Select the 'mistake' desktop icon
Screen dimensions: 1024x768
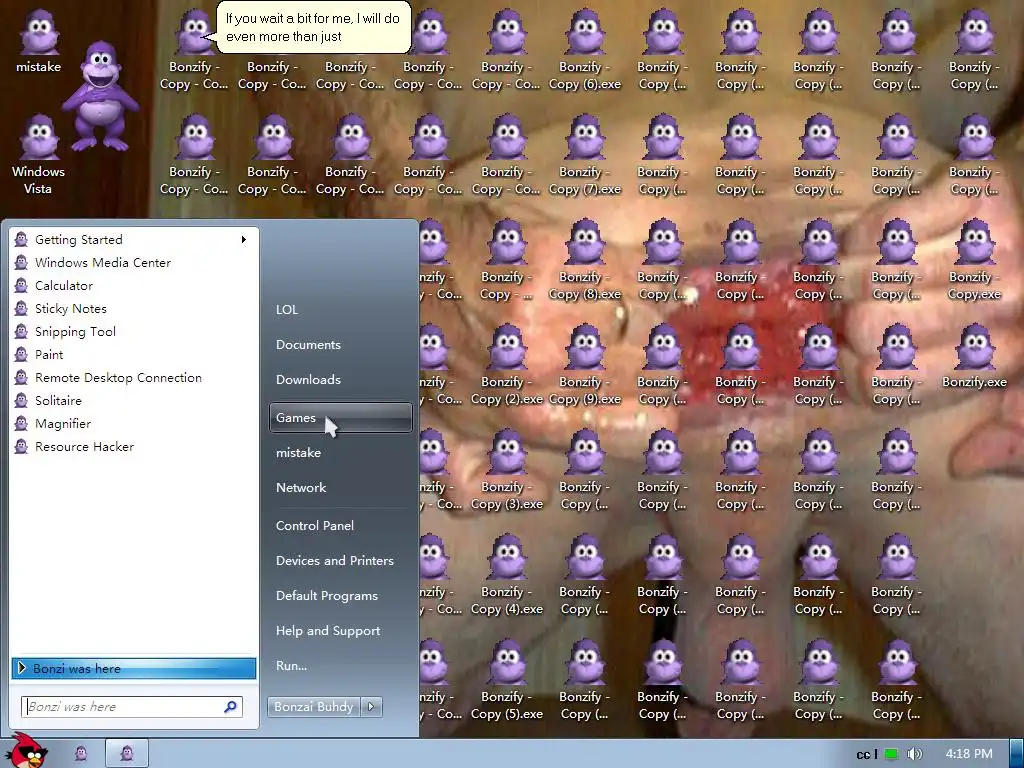(x=39, y=40)
